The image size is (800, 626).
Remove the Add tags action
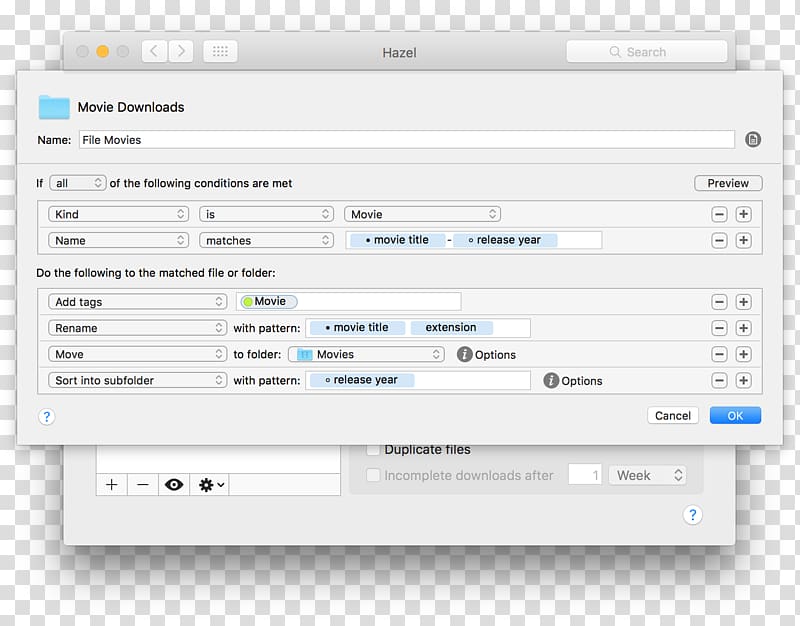point(719,302)
